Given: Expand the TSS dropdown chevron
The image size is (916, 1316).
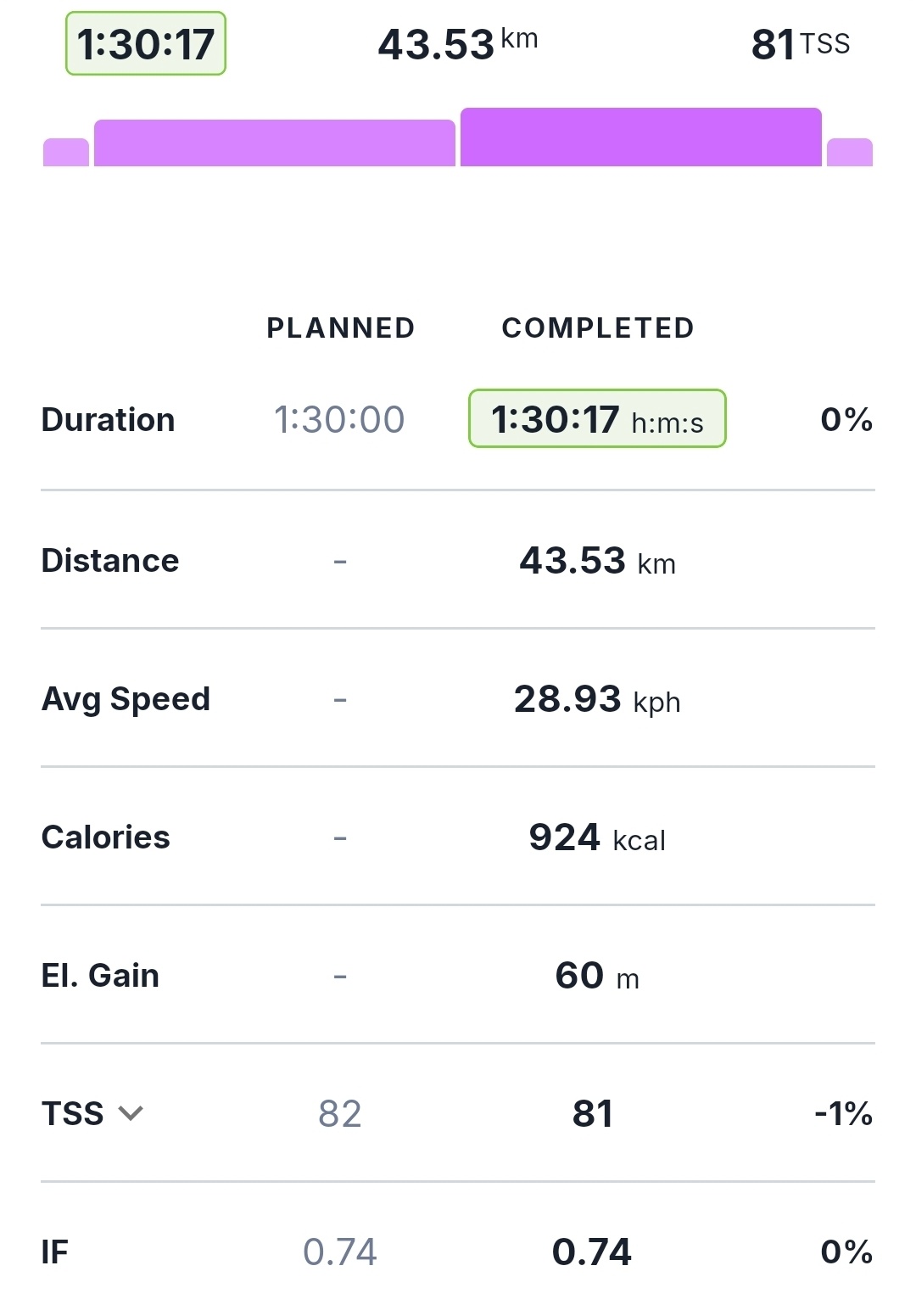Looking at the screenshot, I should coord(131,1113).
